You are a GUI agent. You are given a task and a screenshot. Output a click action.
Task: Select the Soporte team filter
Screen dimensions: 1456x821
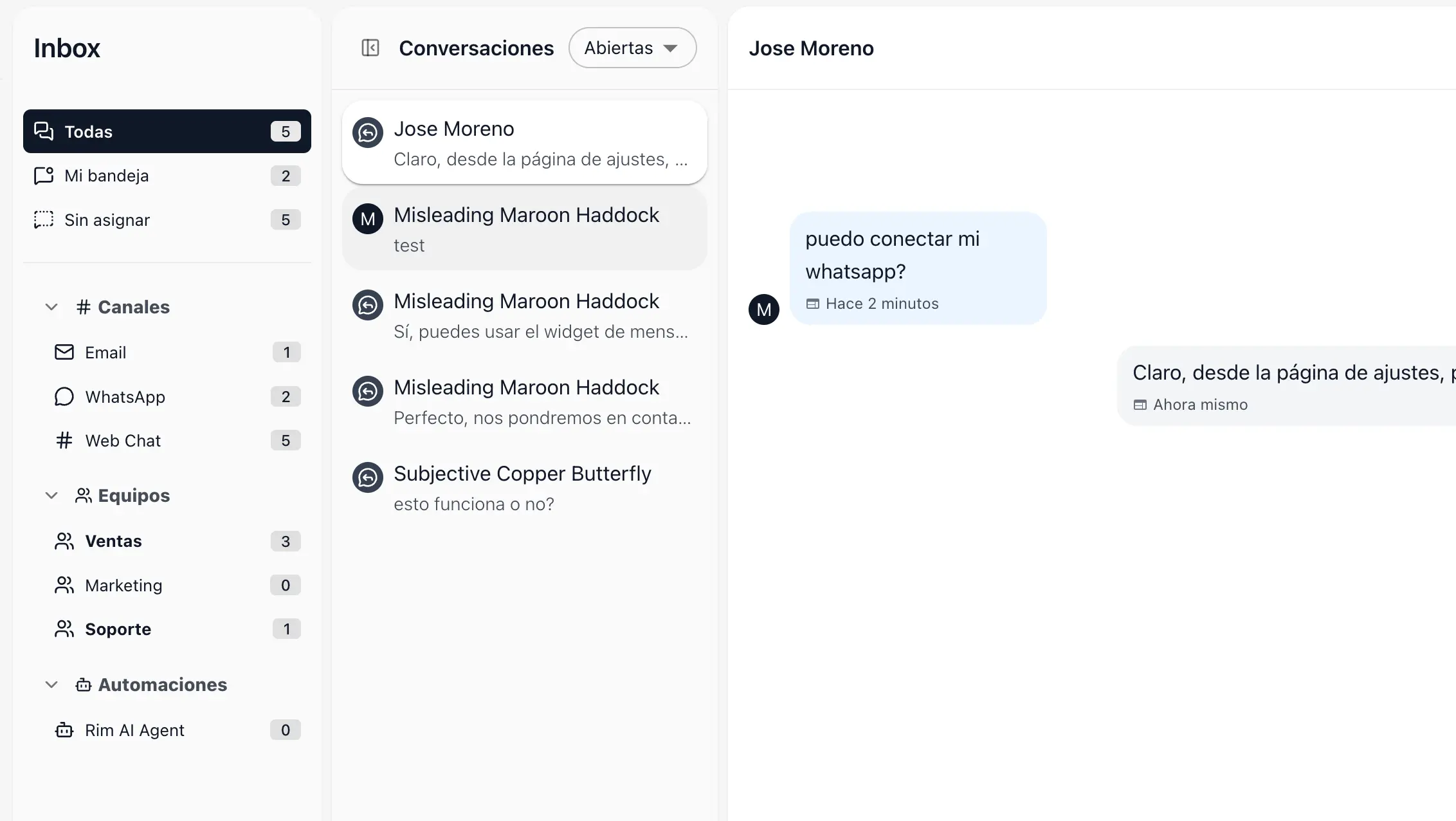[118, 629]
